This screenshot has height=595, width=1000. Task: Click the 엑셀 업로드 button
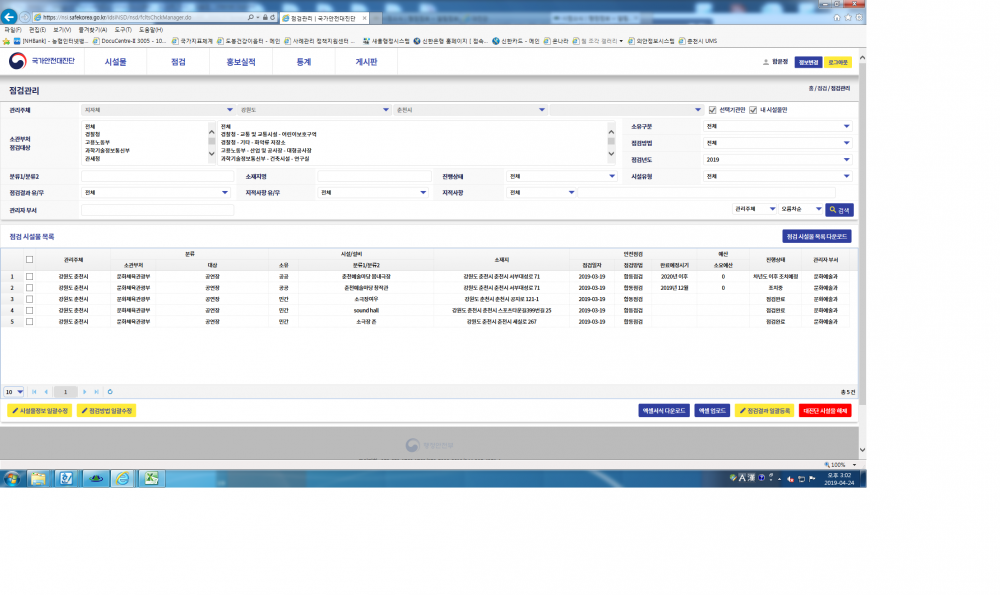click(712, 411)
